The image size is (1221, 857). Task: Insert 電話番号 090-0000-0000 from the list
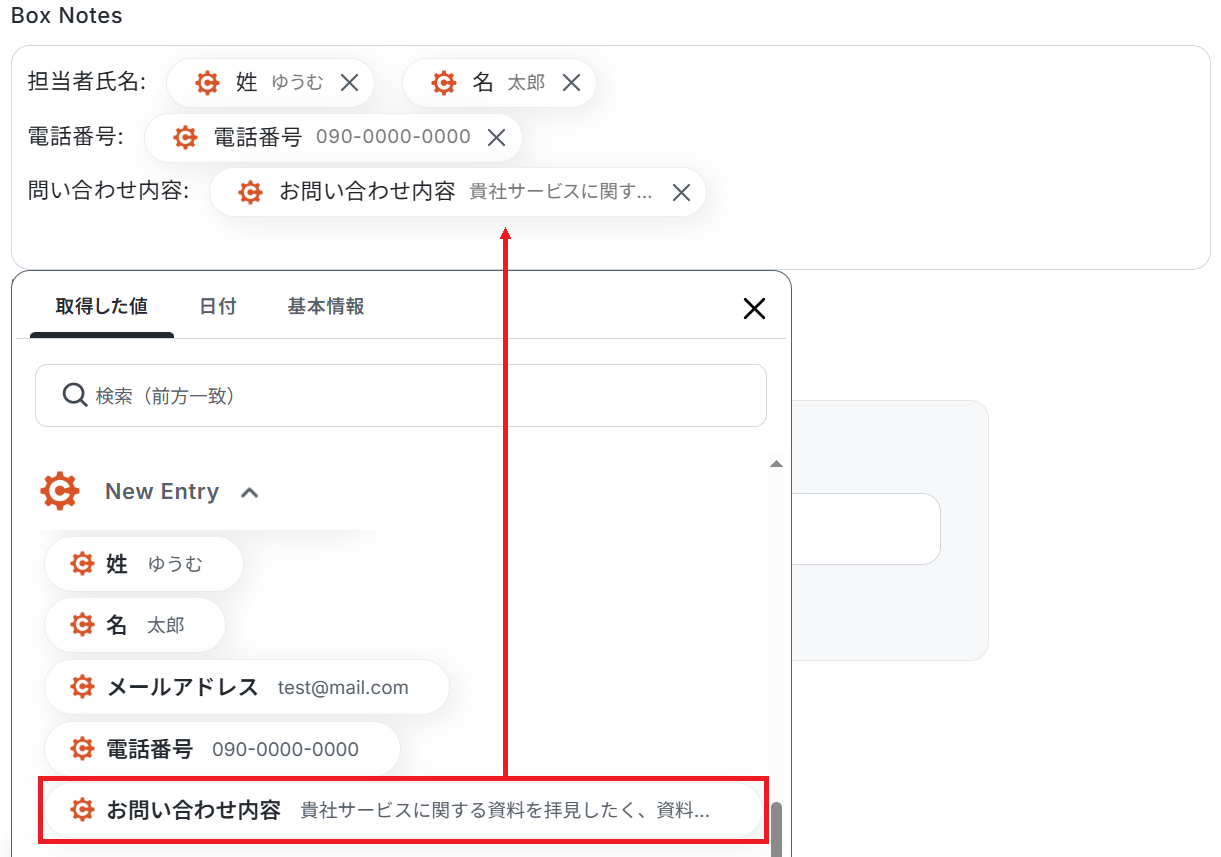tap(222, 749)
